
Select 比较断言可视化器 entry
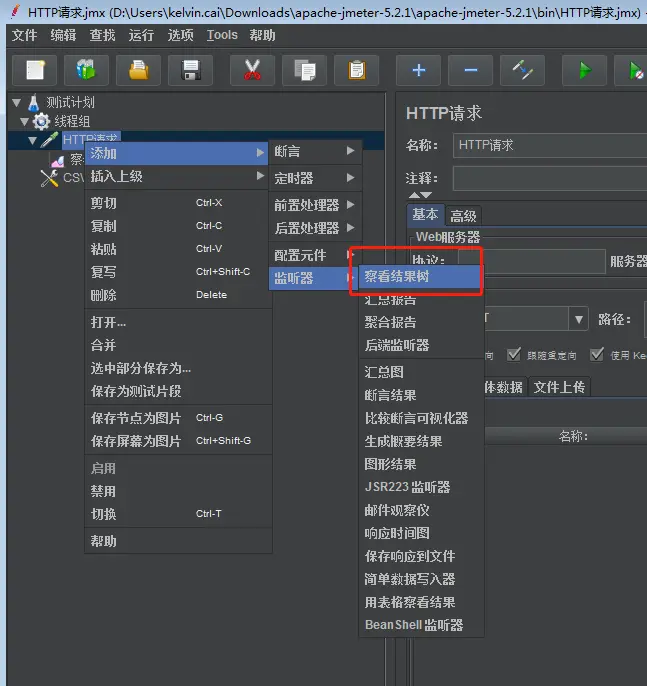click(421, 418)
